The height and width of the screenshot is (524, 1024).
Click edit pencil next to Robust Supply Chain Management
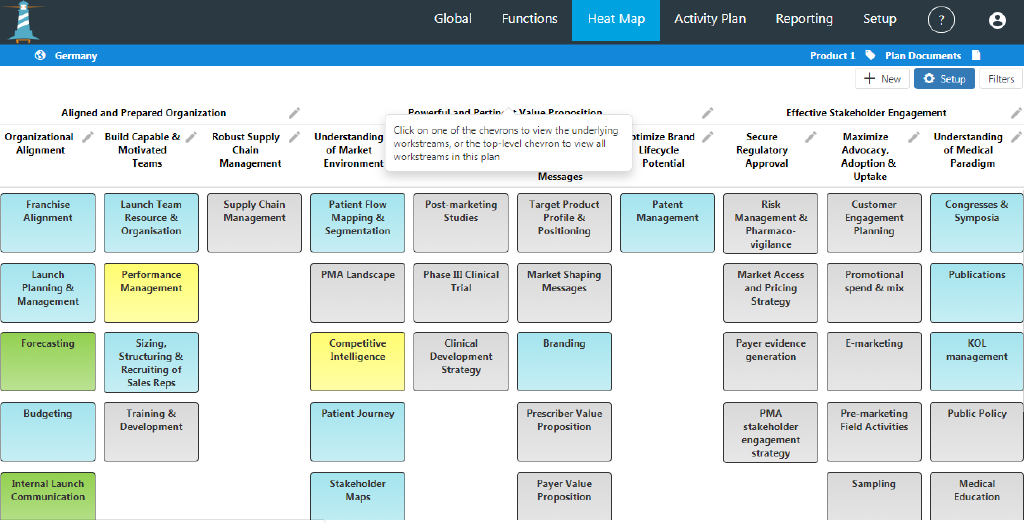[294, 138]
